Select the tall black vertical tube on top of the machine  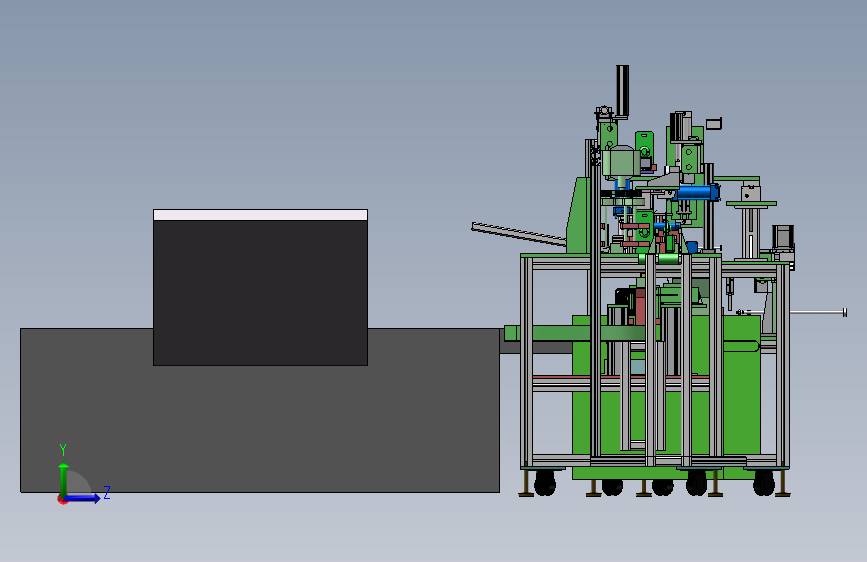tap(623, 91)
